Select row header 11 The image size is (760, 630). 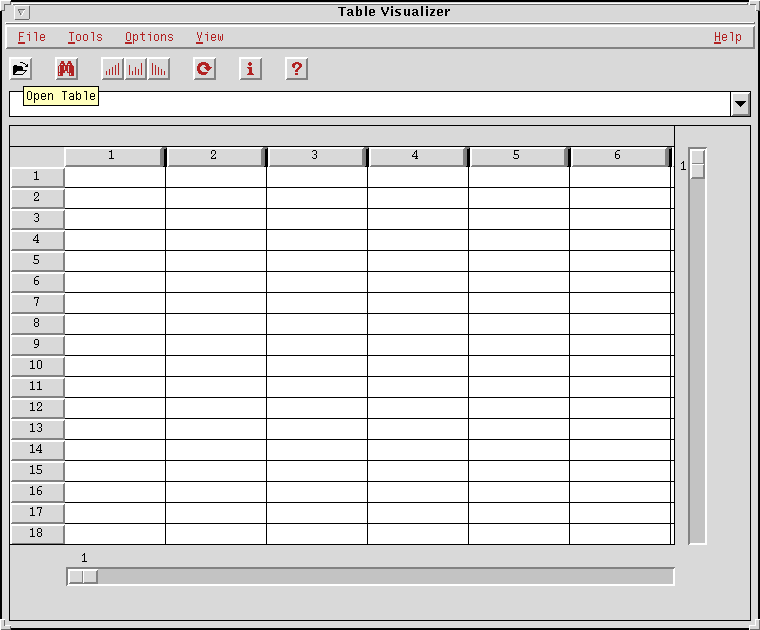point(37,387)
